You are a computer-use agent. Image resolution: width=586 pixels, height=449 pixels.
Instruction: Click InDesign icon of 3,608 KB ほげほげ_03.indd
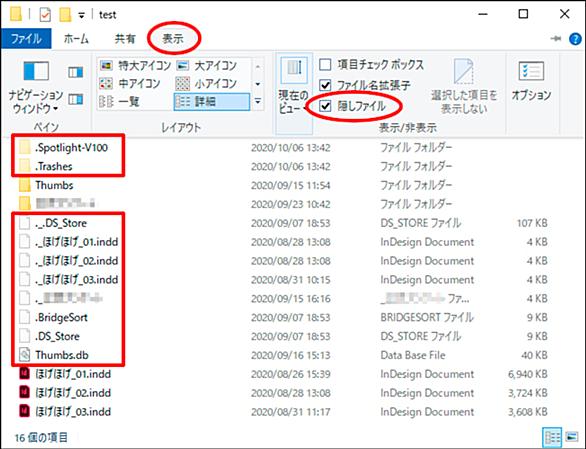pos(24,411)
